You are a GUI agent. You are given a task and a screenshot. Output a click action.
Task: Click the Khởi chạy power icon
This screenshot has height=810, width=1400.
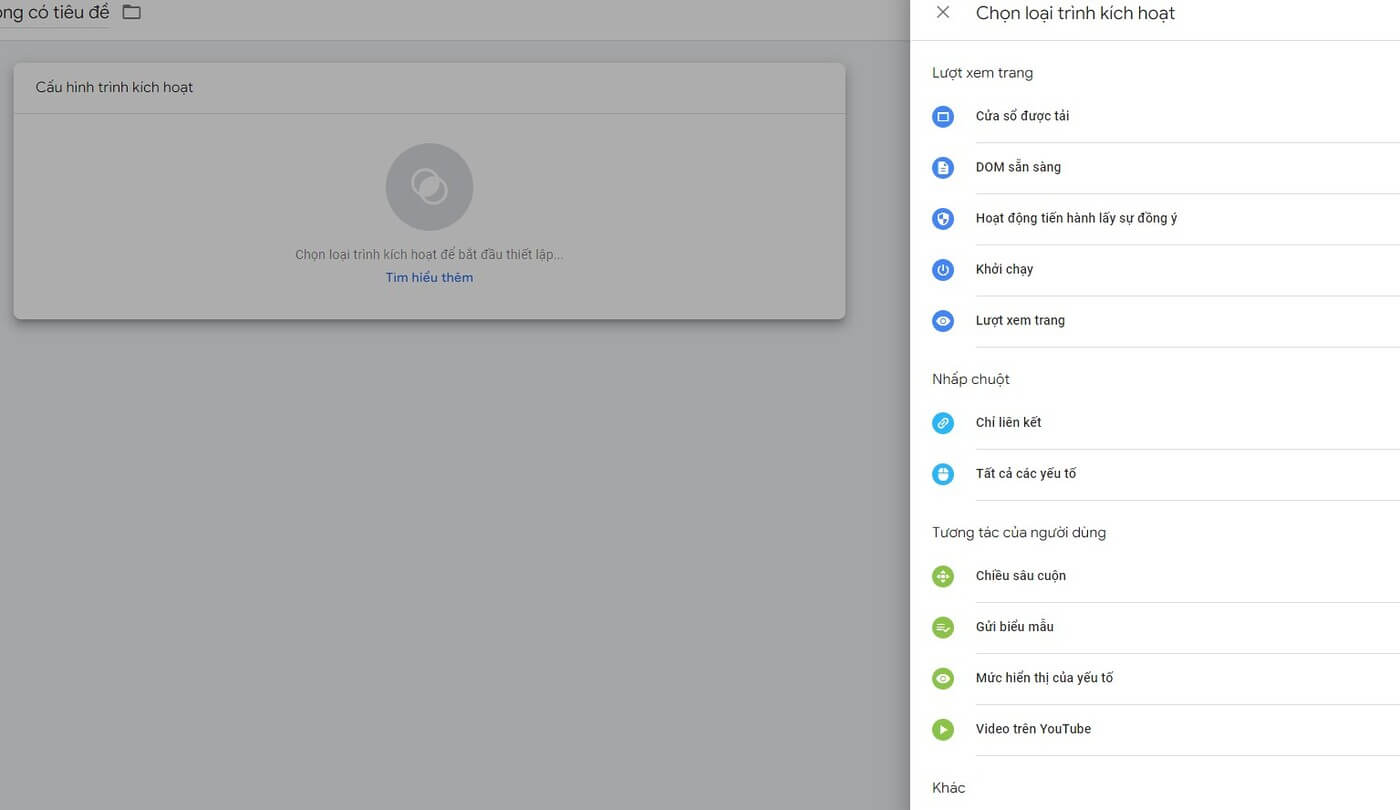(942, 269)
